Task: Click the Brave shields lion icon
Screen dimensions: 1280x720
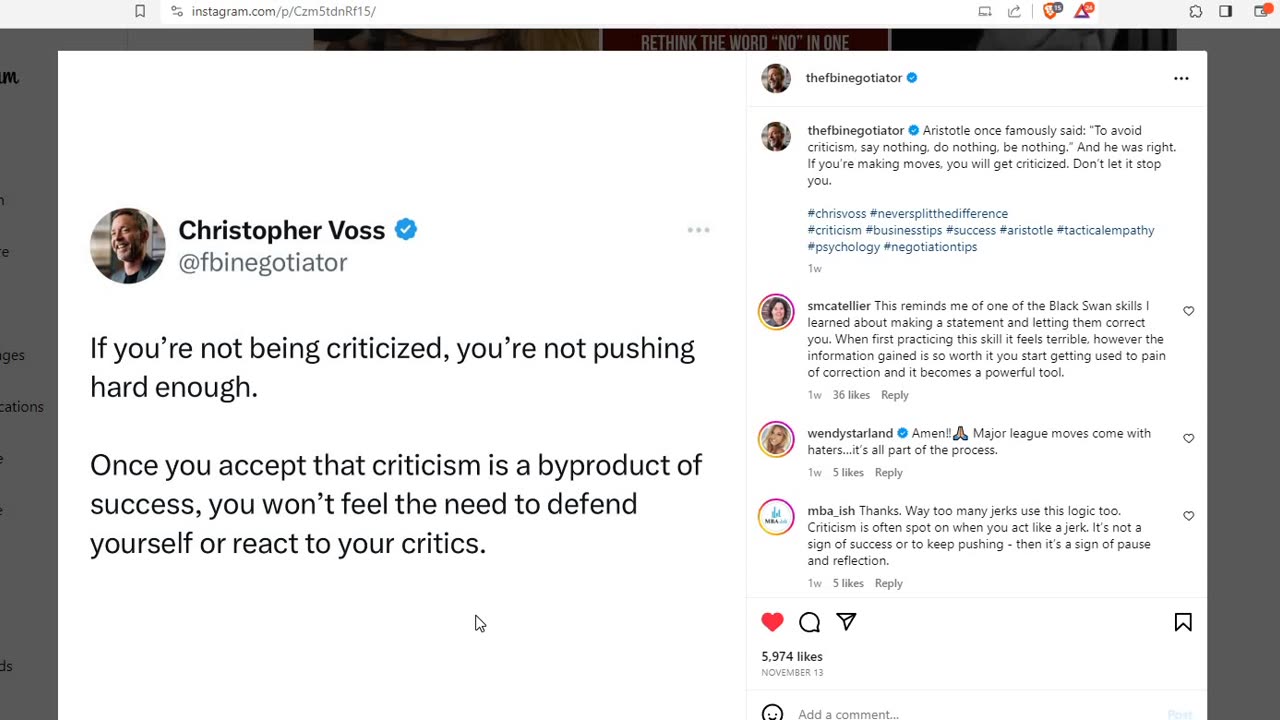Action: [1051, 11]
